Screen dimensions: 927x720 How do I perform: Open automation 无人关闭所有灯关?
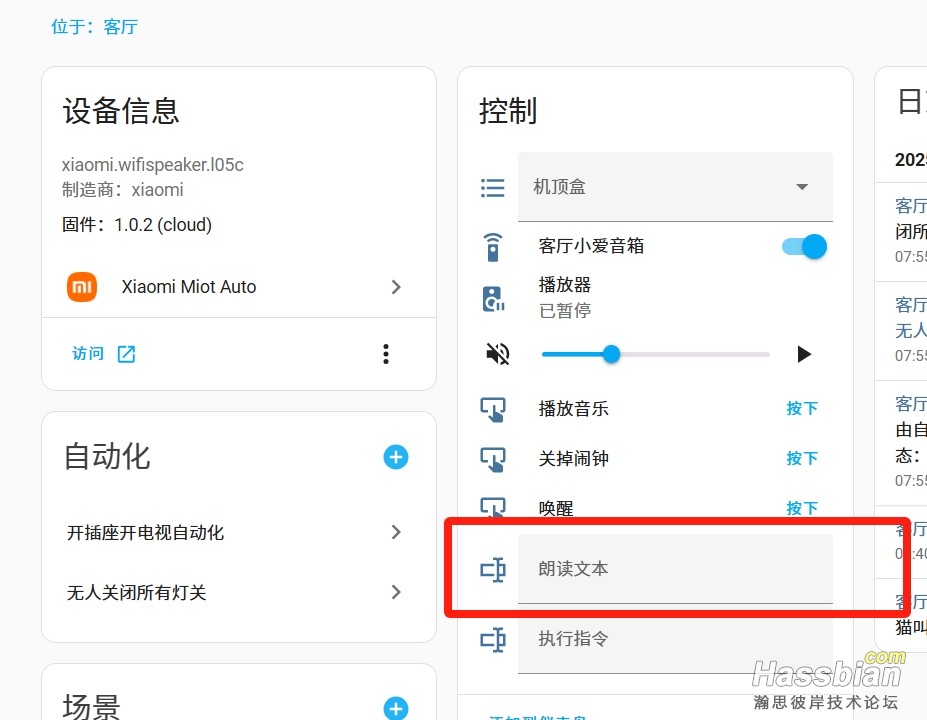[239, 592]
